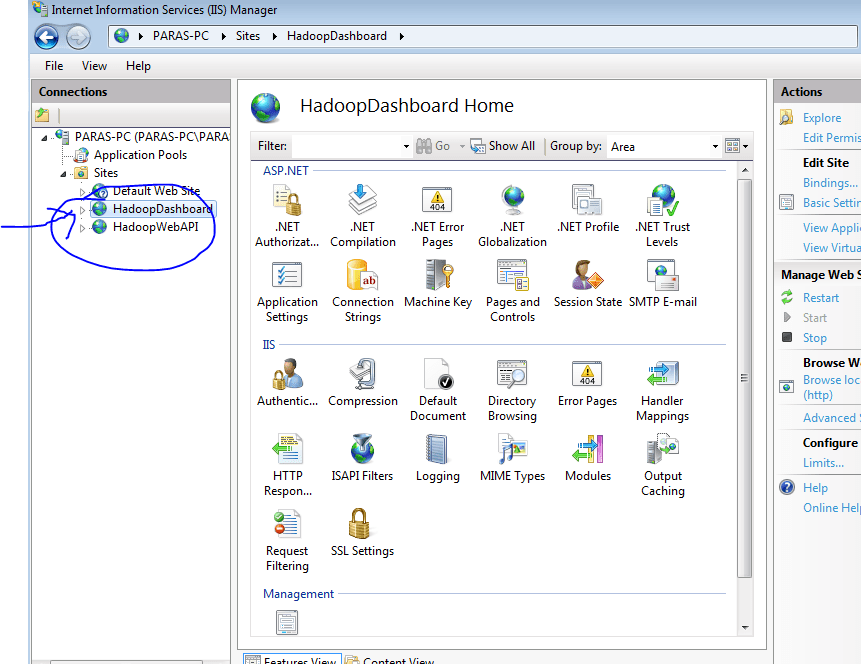
Task: Click Bindings... action link
Action: click(x=830, y=182)
